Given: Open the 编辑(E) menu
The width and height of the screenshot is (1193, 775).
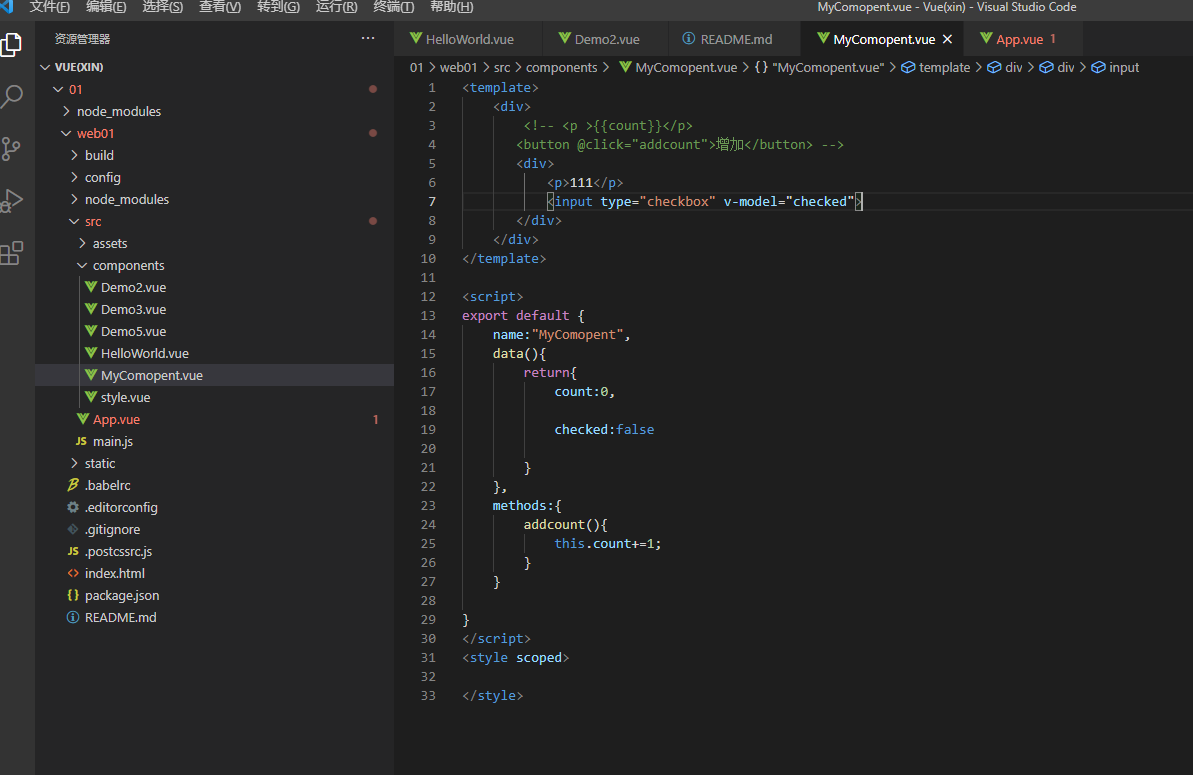Looking at the screenshot, I should tap(106, 7).
